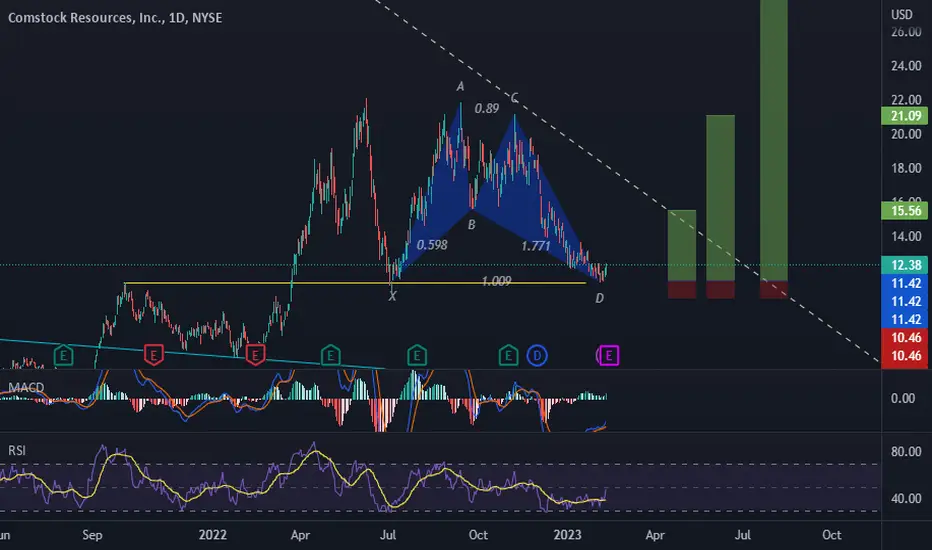Click the green E earnings marker near November 2022
The image size is (932, 550).
[x=508, y=356]
